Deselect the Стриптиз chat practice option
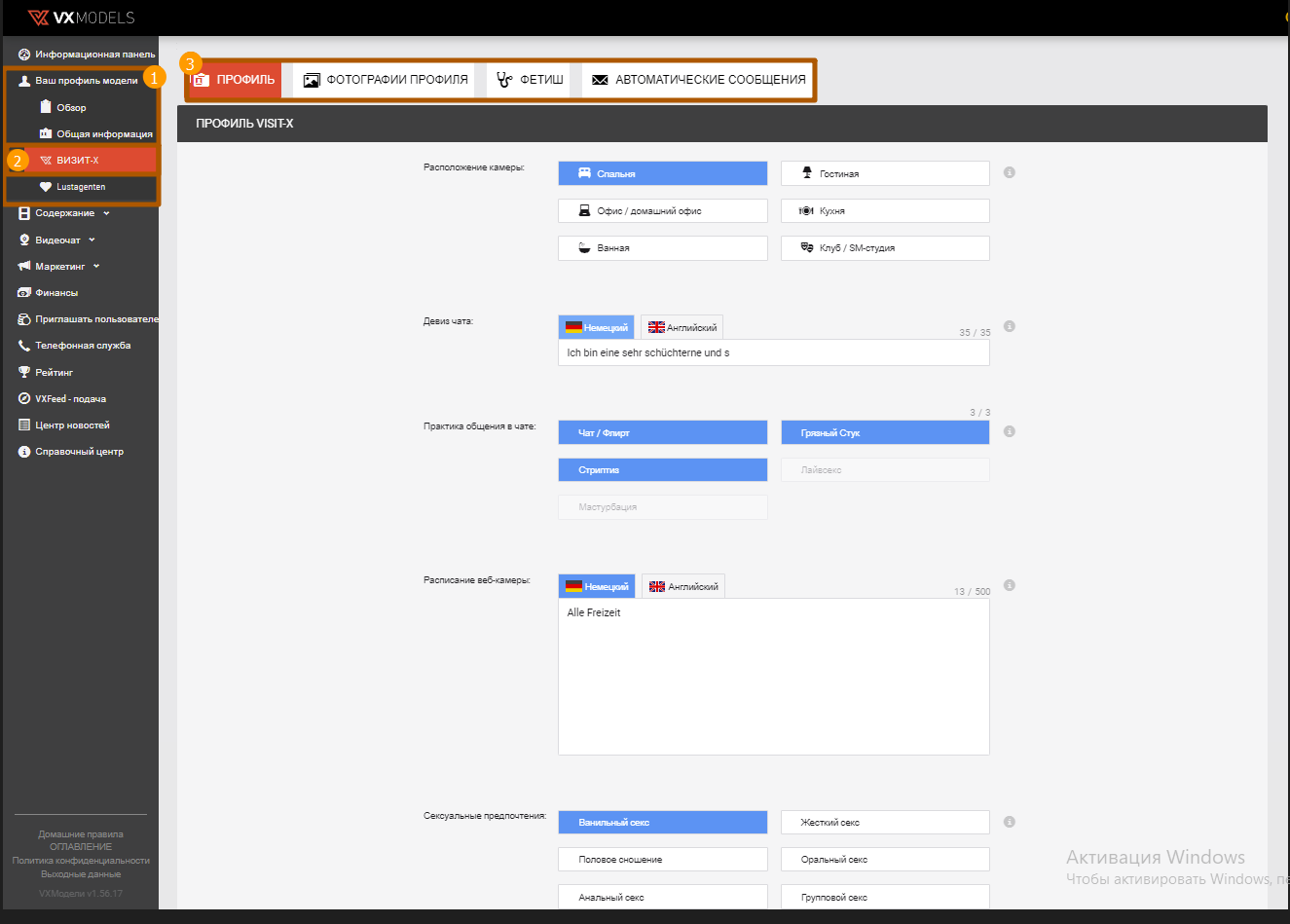The height and width of the screenshot is (924, 1290). (x=662, y=470)
